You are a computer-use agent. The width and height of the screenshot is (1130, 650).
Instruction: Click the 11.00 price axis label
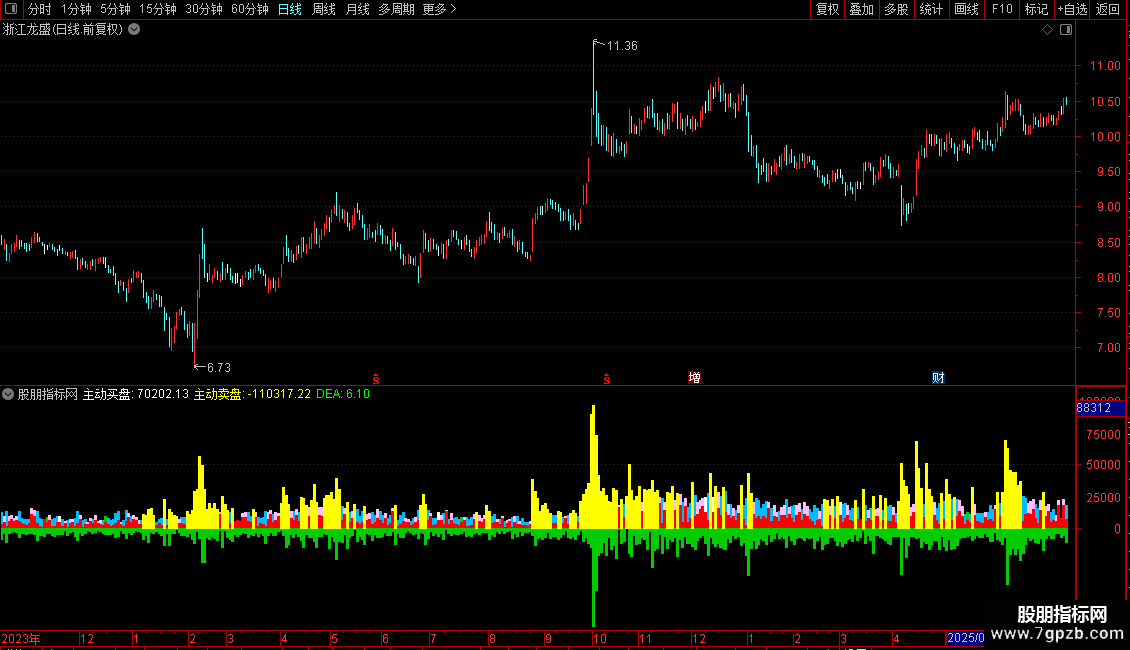(1105, 66)
